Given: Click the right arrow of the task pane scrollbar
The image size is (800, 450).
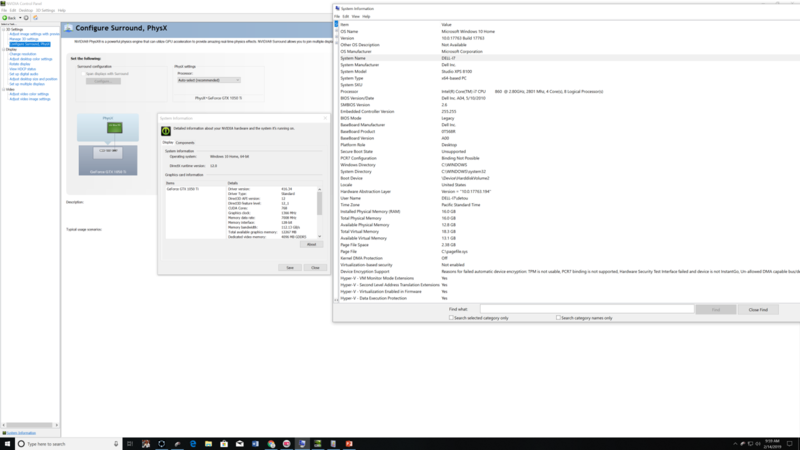Looking at the screenshot, I should [57, 425].
